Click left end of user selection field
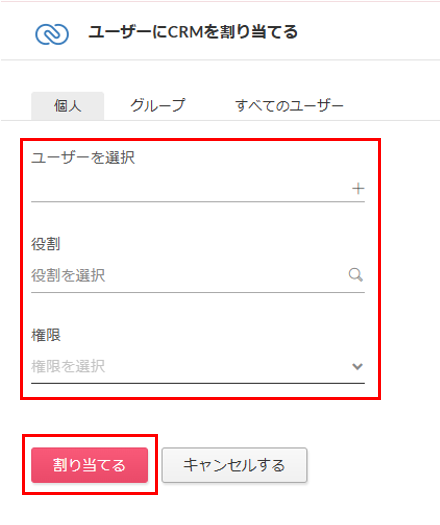Viewport: 440px width, 525px height. (37, 189)
